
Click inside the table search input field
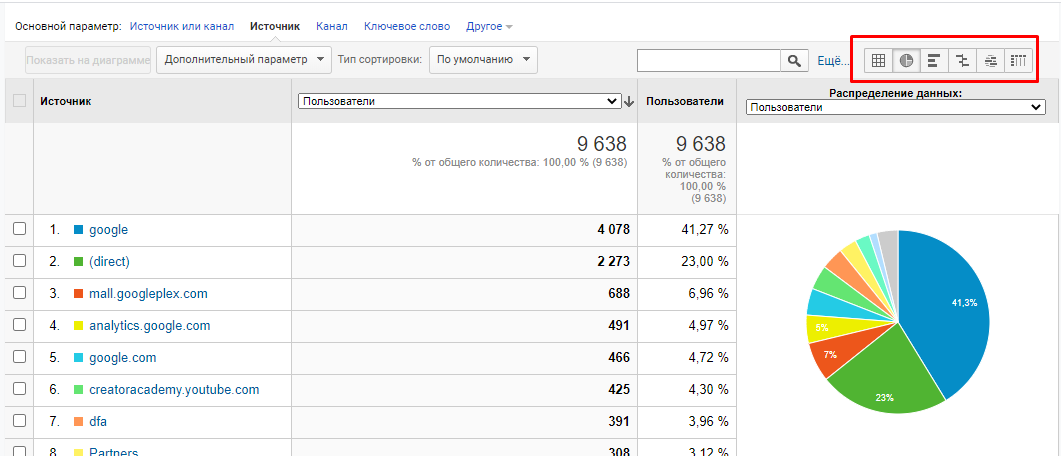point(708,60)
